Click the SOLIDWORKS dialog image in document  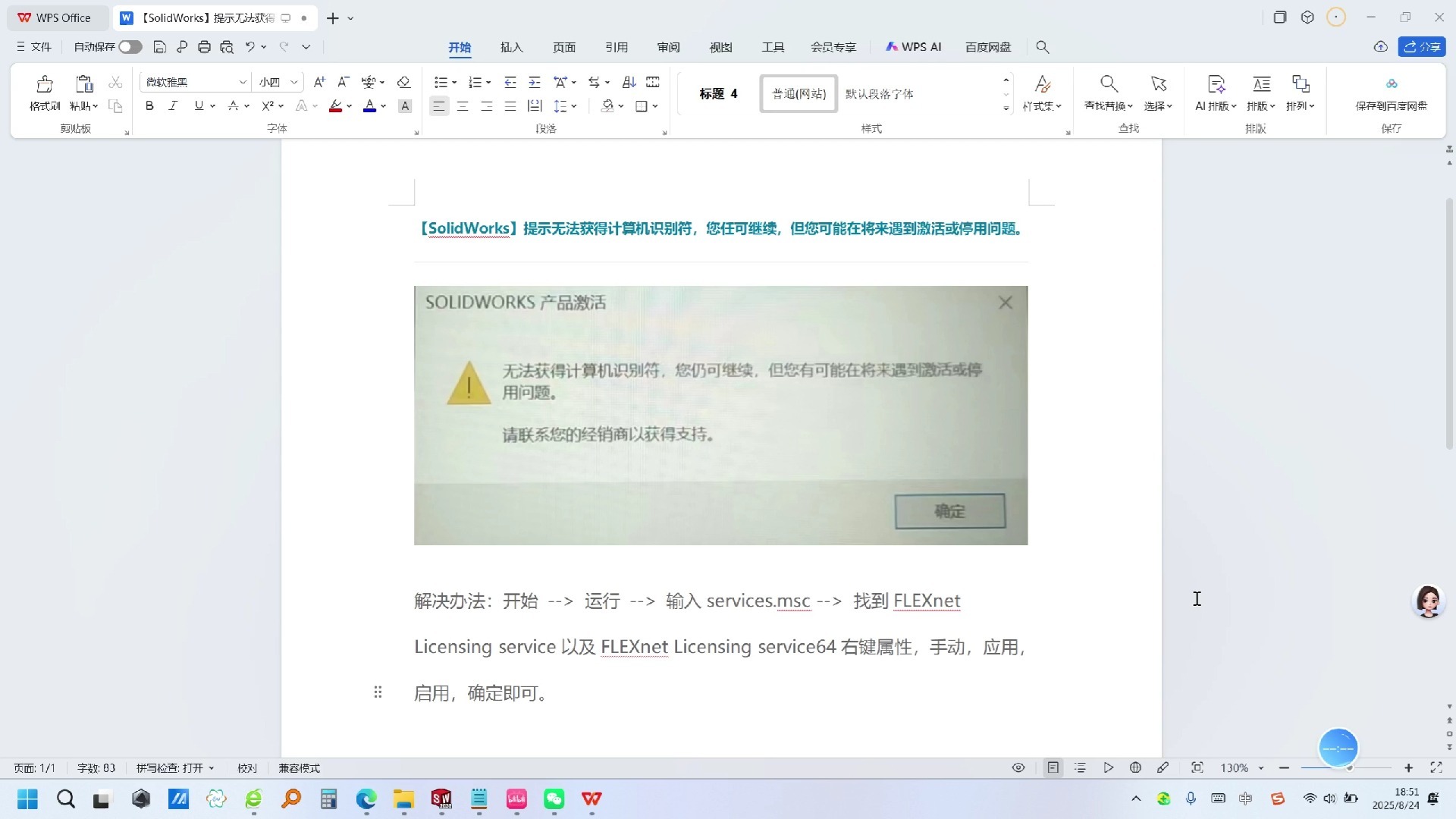720,416
